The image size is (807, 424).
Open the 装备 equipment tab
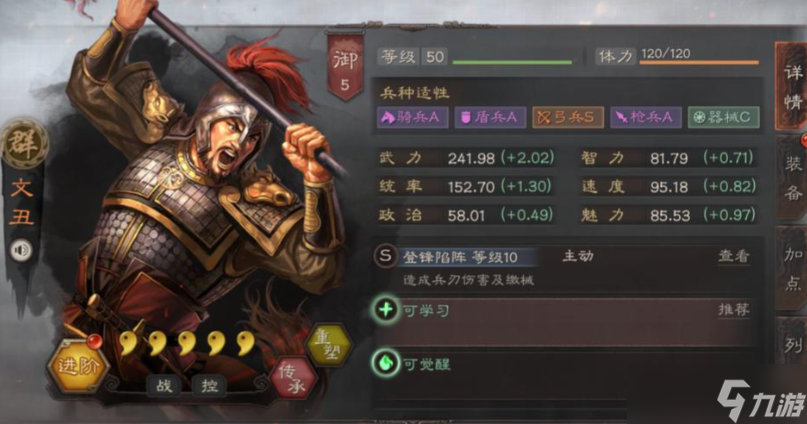(792, 179)
